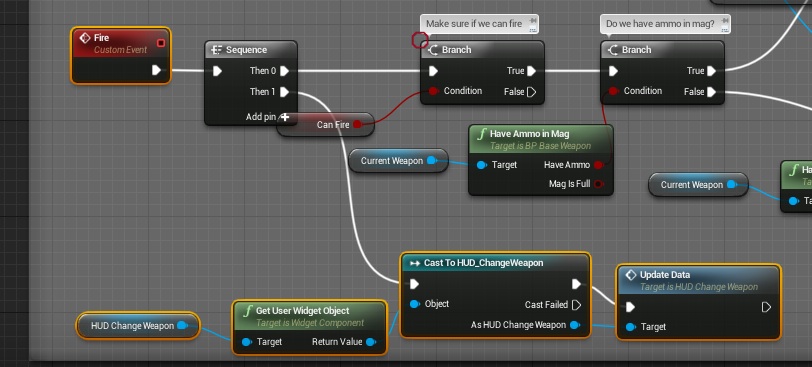The width and height of the screenshot is (812, 367).
Task: Click exec input pin of Cast To HUD_ChangeWeapon
Action: coord(414,284)
